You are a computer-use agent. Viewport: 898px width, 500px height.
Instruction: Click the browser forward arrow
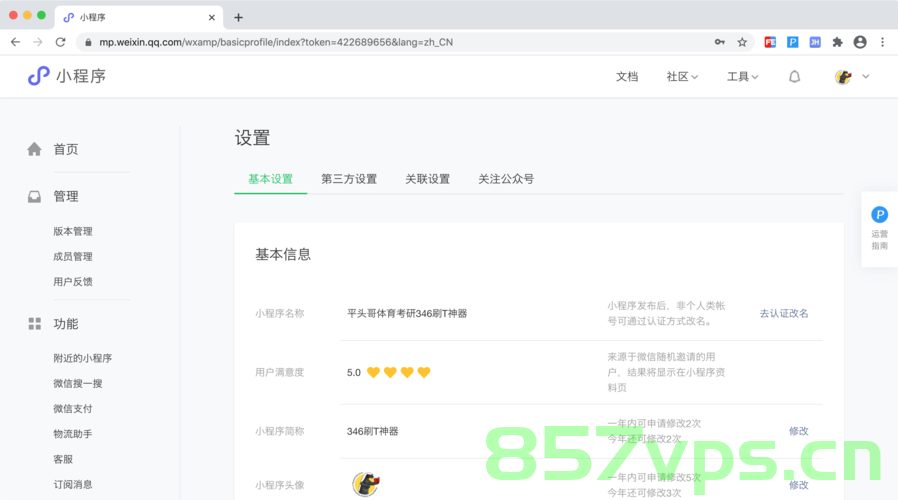click(38, 42)
